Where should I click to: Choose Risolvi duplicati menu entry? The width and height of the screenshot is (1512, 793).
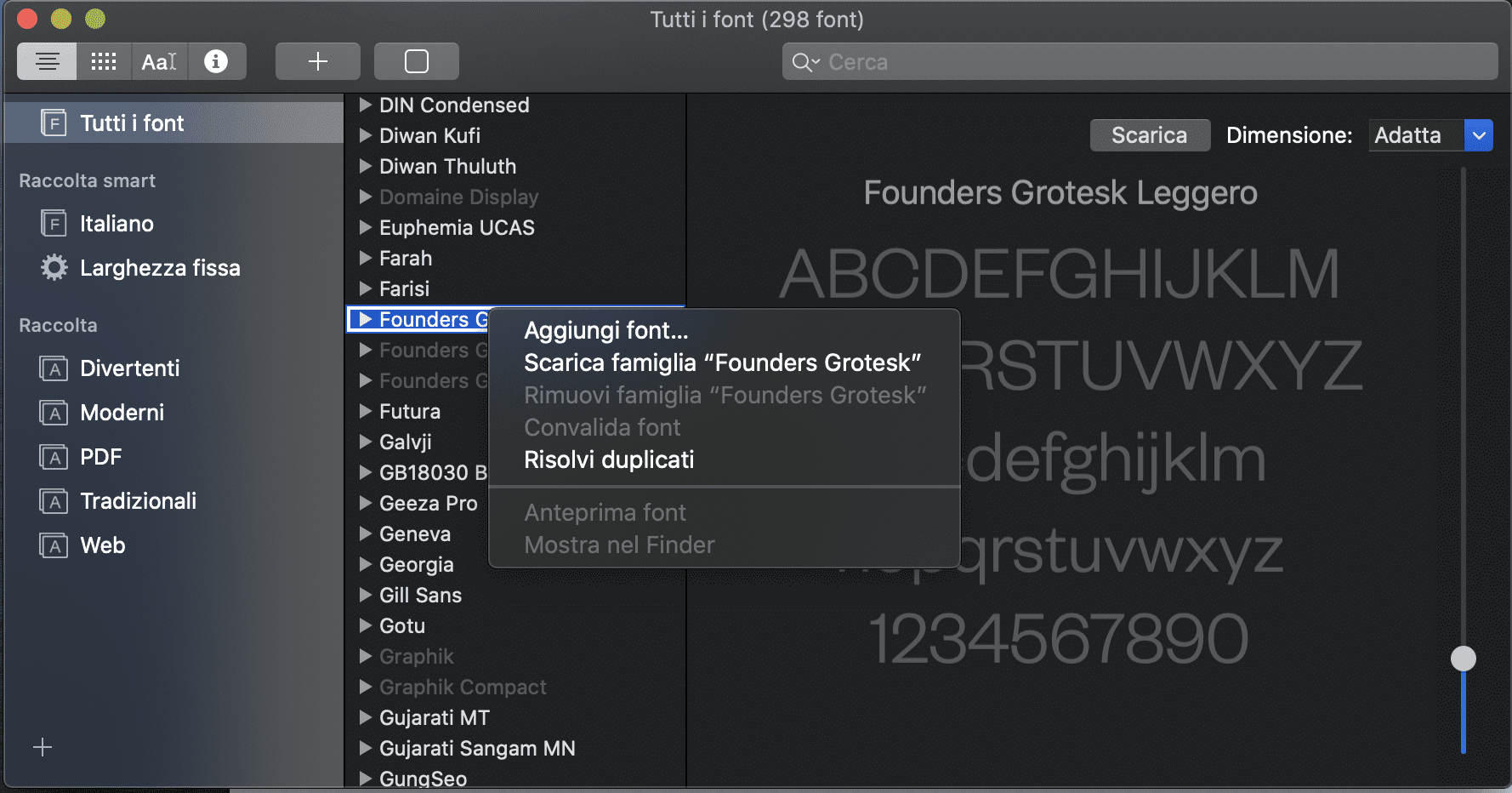(x=725, y=459)
